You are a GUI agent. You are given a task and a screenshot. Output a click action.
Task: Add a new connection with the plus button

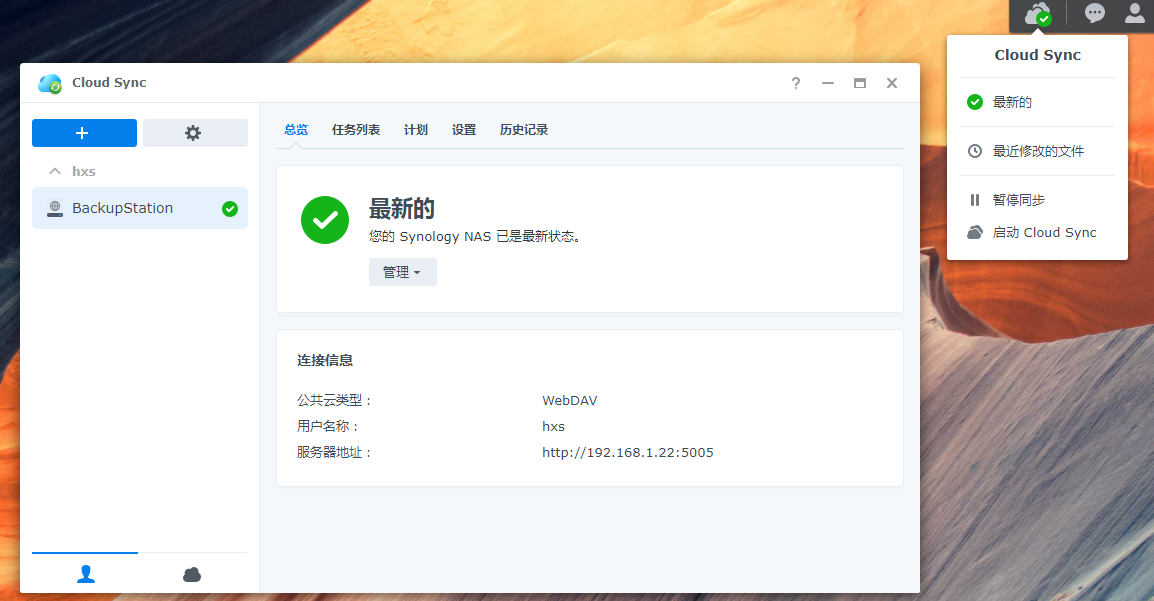point(84,133)
